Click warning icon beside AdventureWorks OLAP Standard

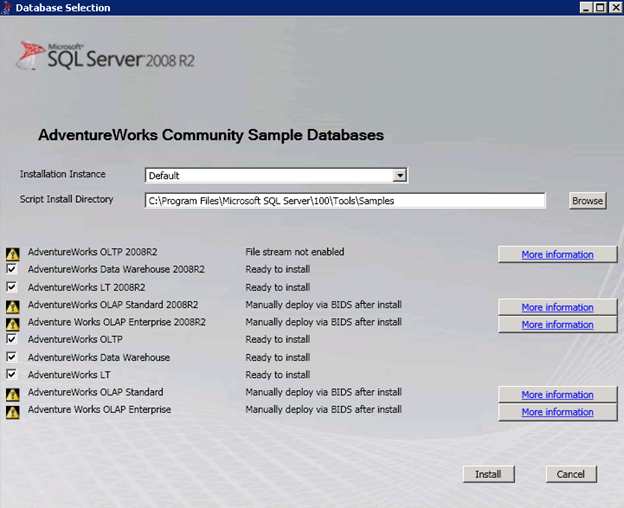(12, 394)
